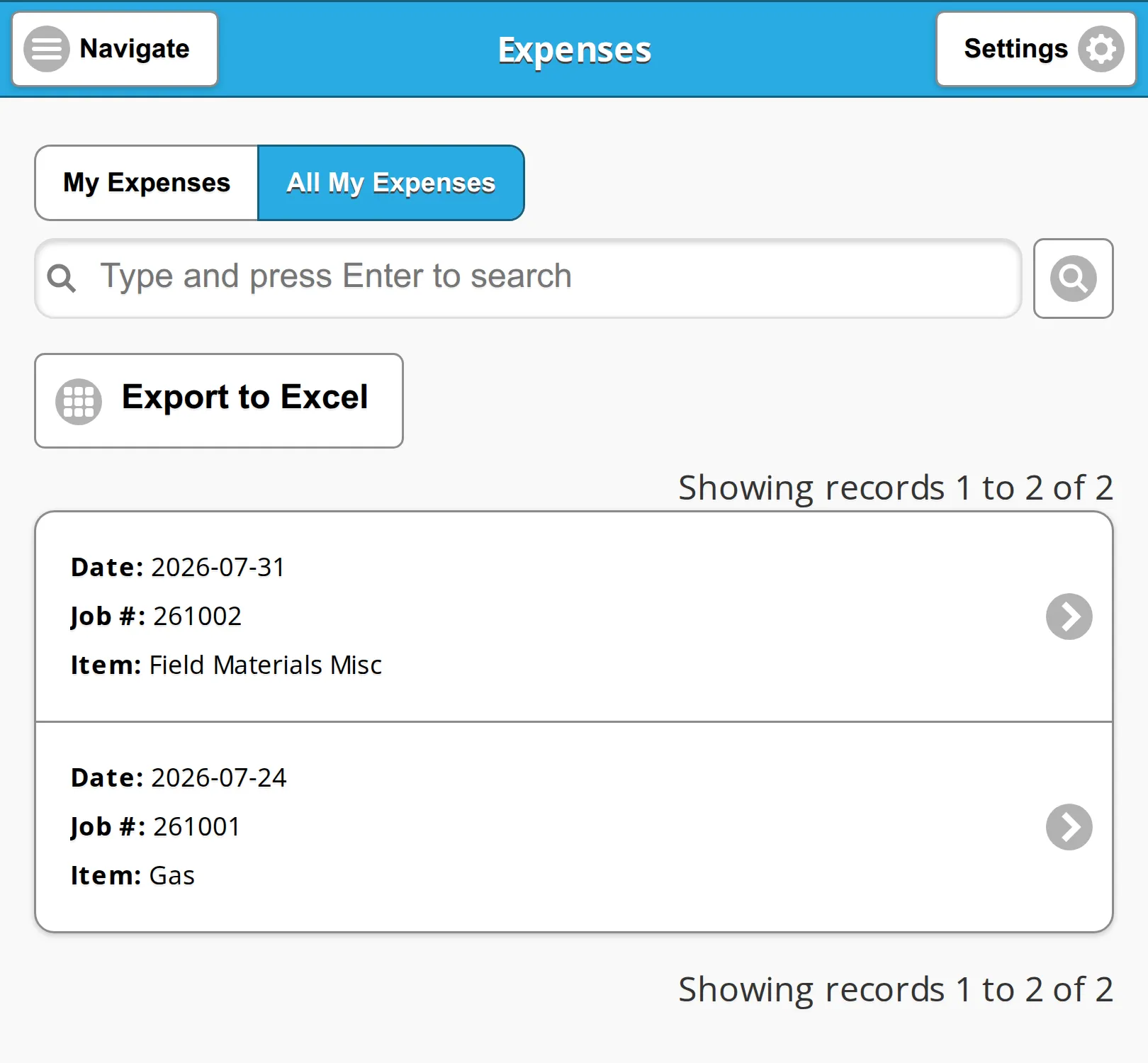This screenshot has height=1063, width=1148.
Task: Click the top Showing records count text
Action: (896, 488)
